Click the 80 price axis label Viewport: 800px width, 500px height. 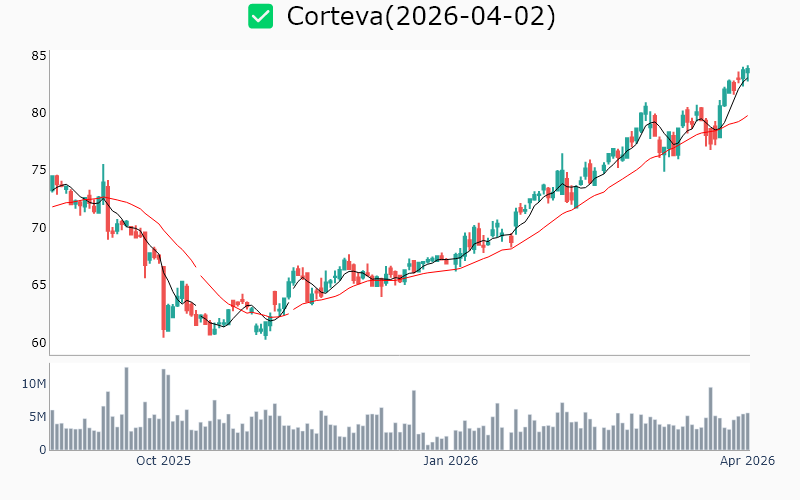[x=39, y=113]
